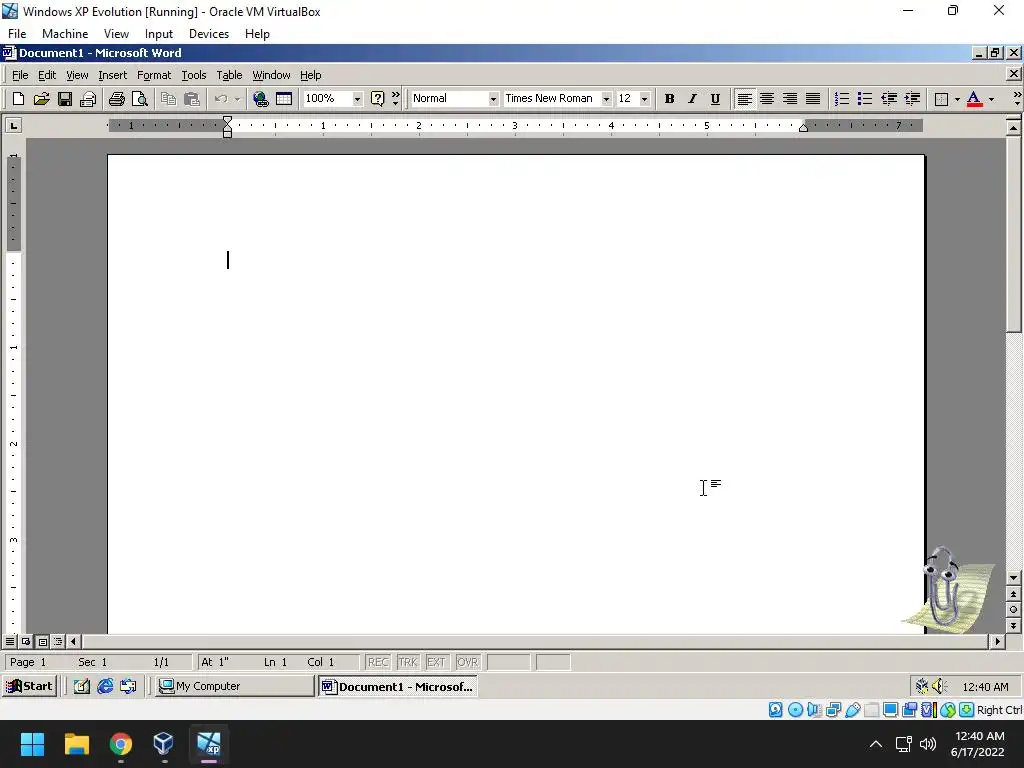1024x768 pixels.
Task: Click the Paste clipboard icon
Action: click(x=191, y=99)
